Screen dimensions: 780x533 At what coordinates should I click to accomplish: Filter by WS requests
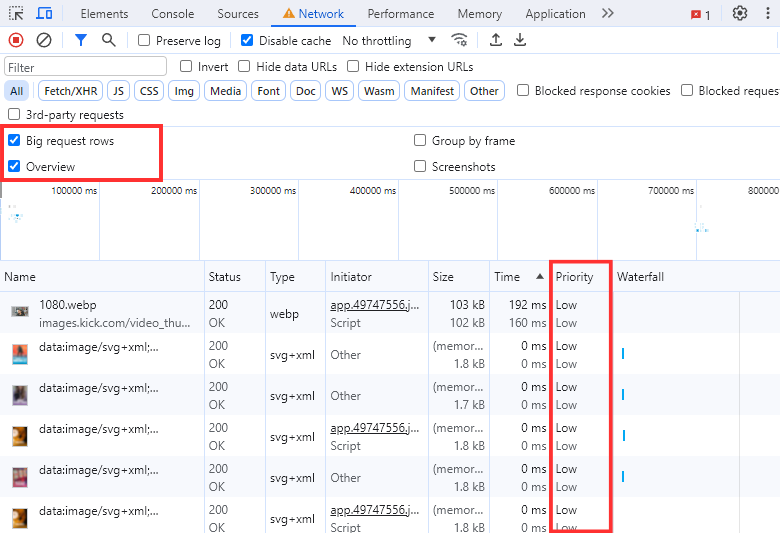(339, 91)
